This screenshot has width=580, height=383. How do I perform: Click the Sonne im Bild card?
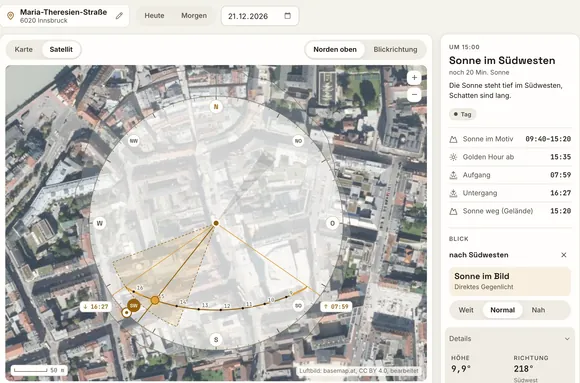pyautogui.click(x=510, y=281)
